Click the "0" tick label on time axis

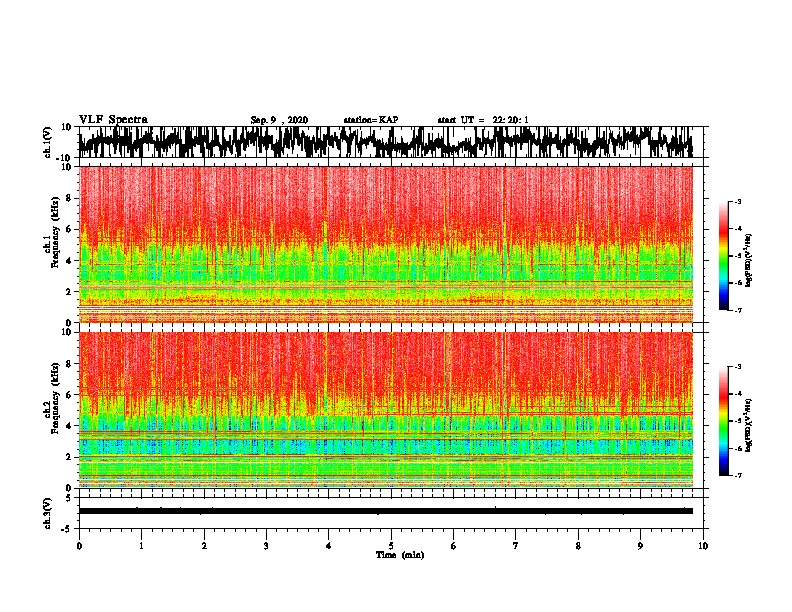tap(79, 546)
